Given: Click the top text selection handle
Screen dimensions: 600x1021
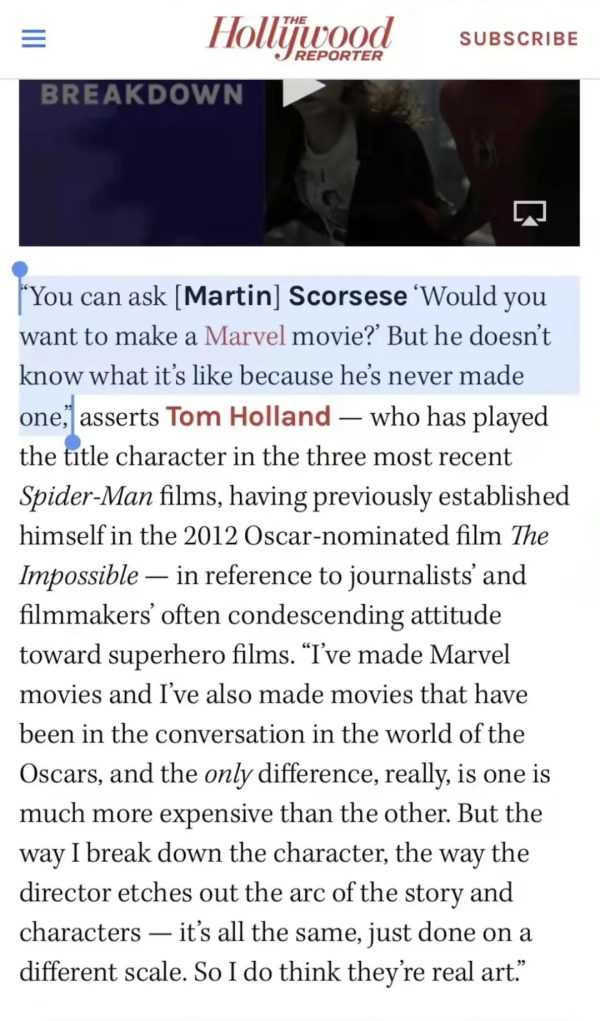Looking at the screenshot, I should click(x=19, y=269).
